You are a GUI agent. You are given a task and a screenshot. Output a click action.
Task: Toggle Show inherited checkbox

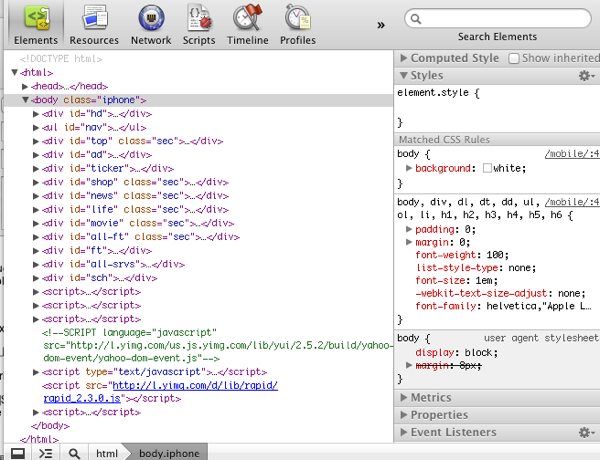tap(514, 58)
